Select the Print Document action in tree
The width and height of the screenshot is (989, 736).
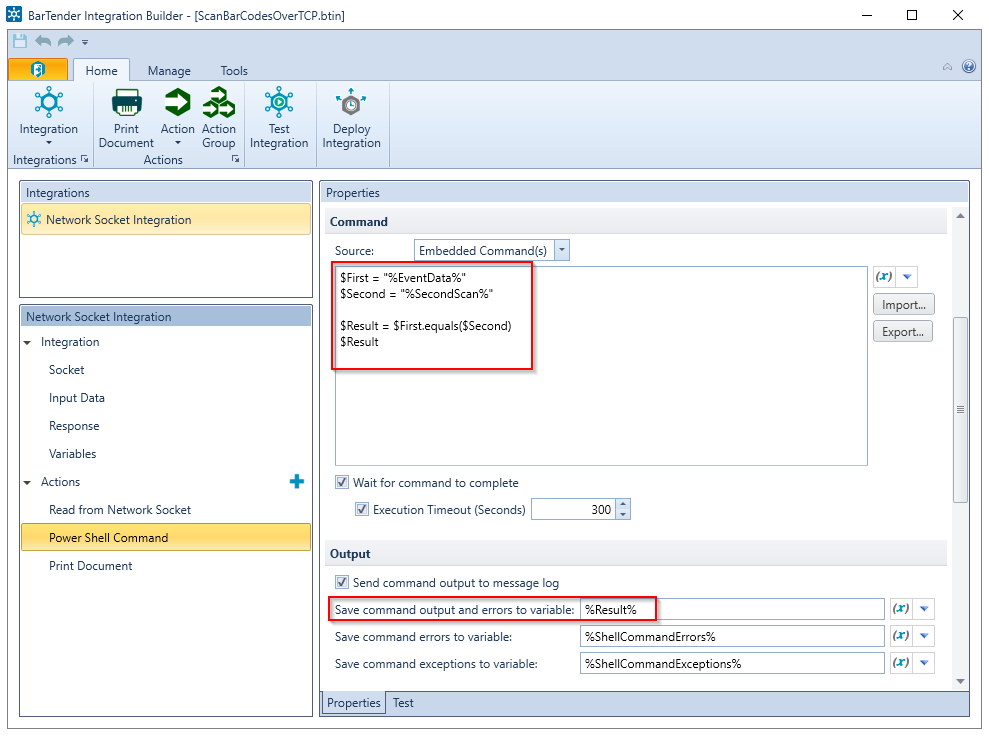(x=91, y=566)
